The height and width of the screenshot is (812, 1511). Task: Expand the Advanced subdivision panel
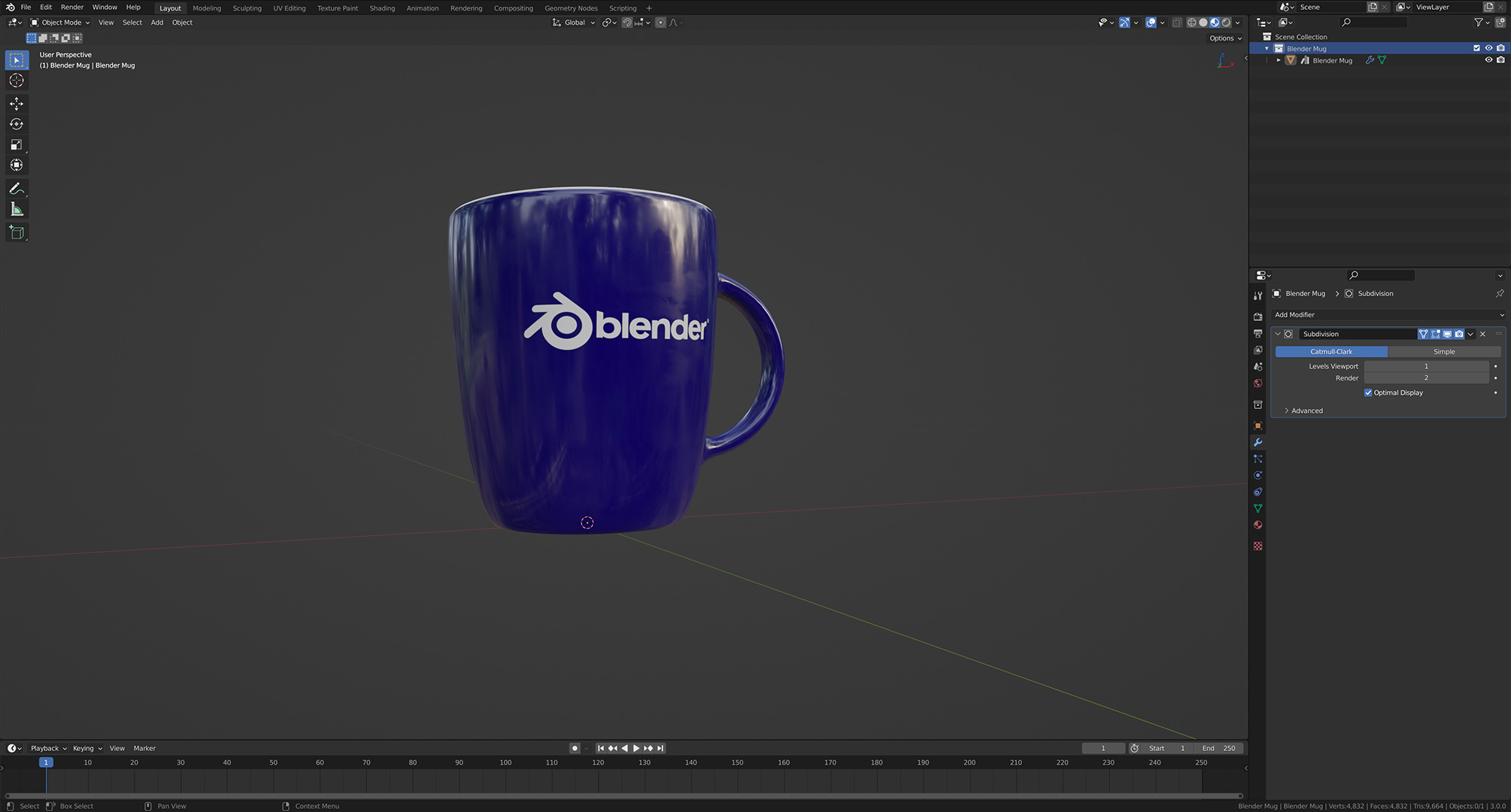(x=1306, y=411)
